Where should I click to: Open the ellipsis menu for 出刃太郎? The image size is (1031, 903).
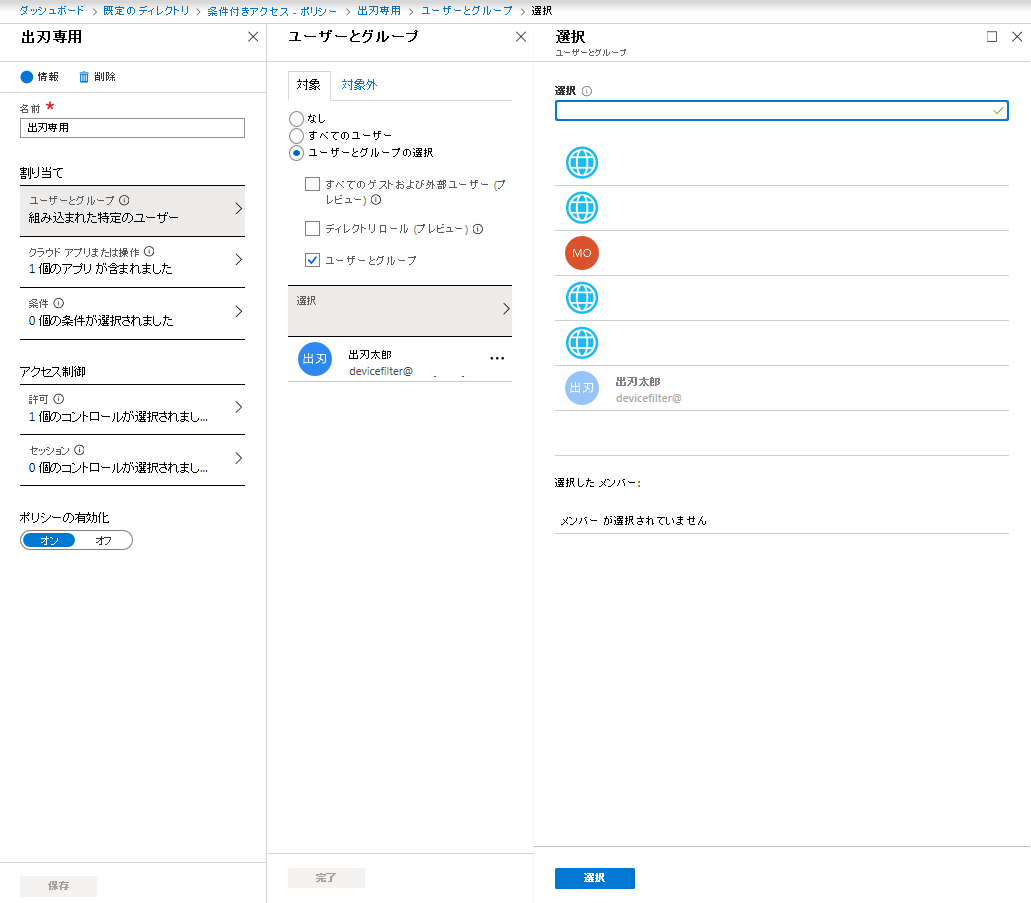pyautogui.click(x=497, y=358)
